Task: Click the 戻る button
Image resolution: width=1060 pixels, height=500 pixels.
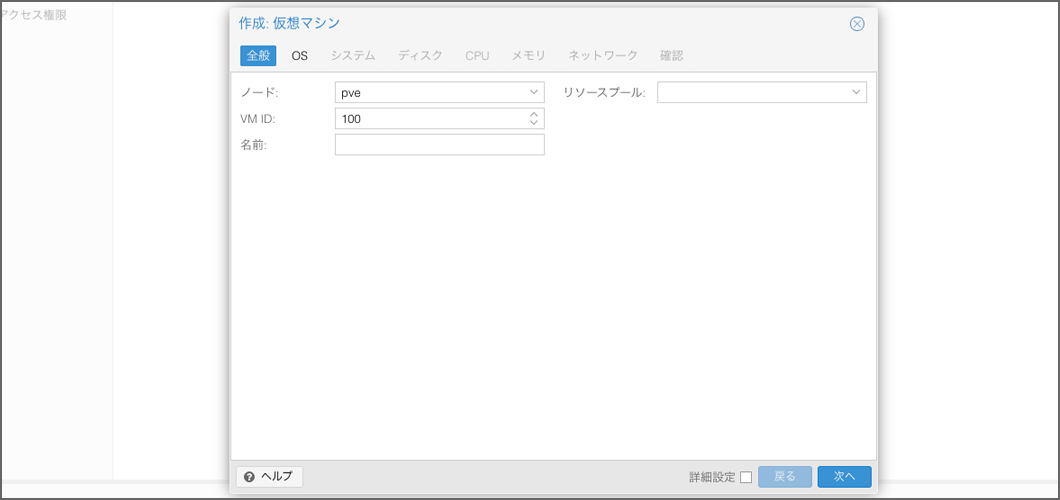Action: (x=785, y=476)
